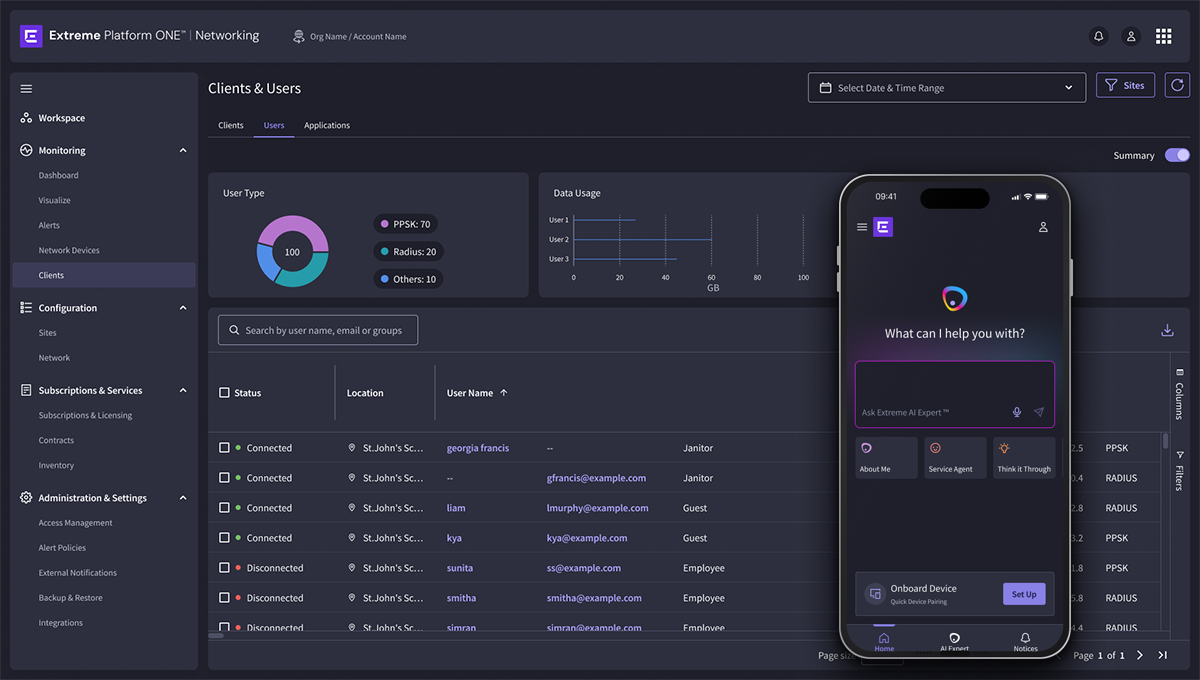Jump to last page arrow in pagination
The width and height of the screenshot is (1200, 680).
coord(1162,655)
